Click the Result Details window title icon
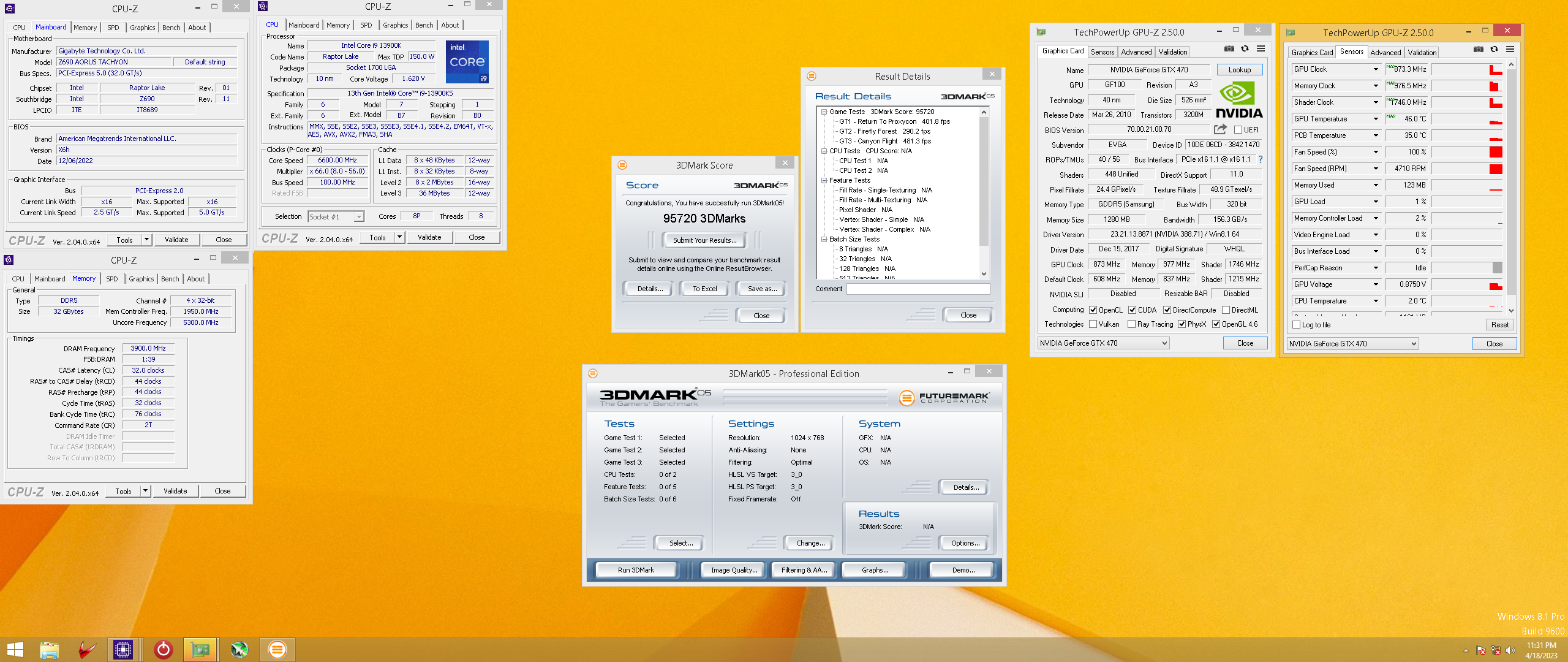This screenshot has width=1568, height=662. pyautogui.click(x=812, y=76)
